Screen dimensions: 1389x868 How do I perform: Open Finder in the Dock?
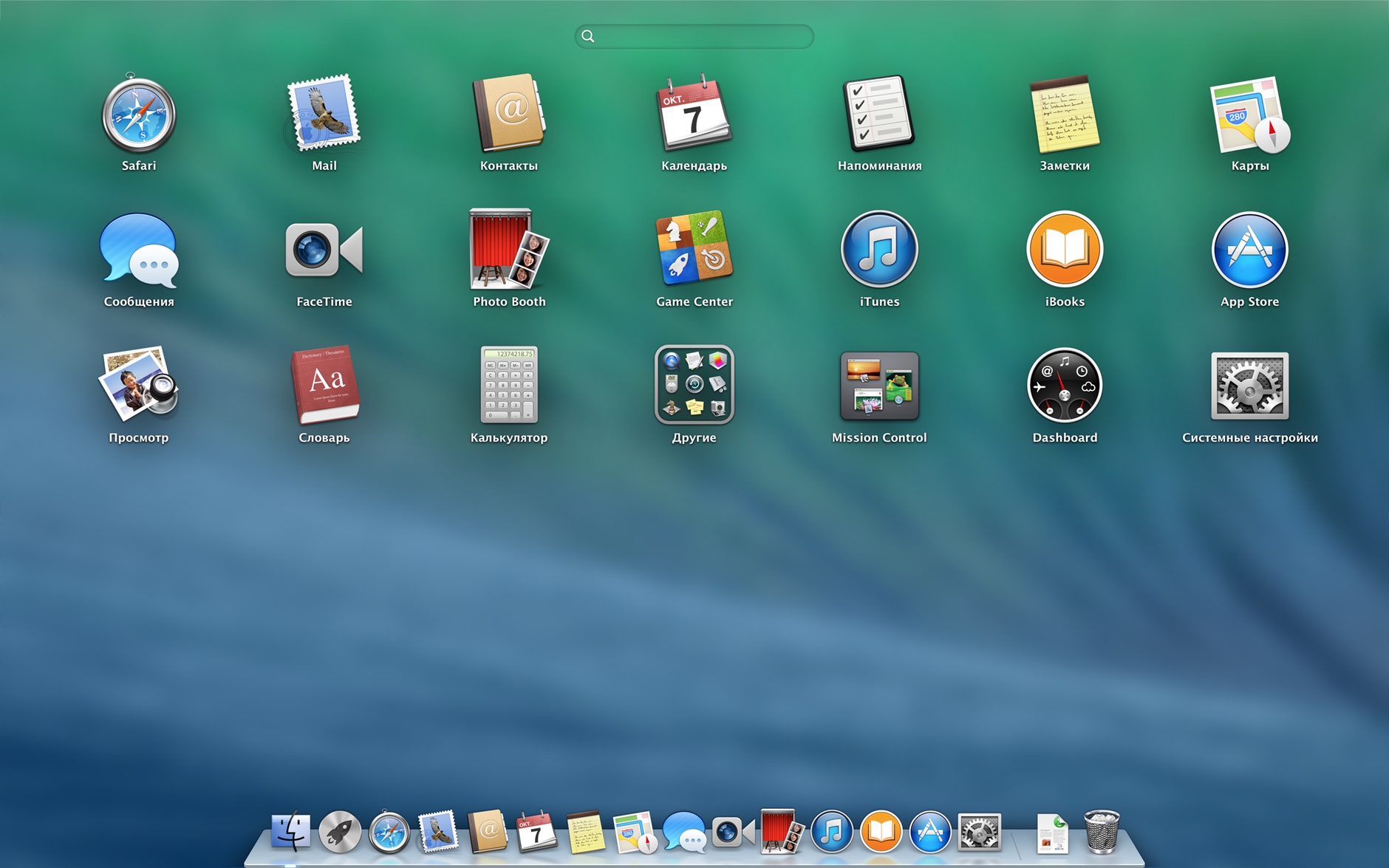290,832
